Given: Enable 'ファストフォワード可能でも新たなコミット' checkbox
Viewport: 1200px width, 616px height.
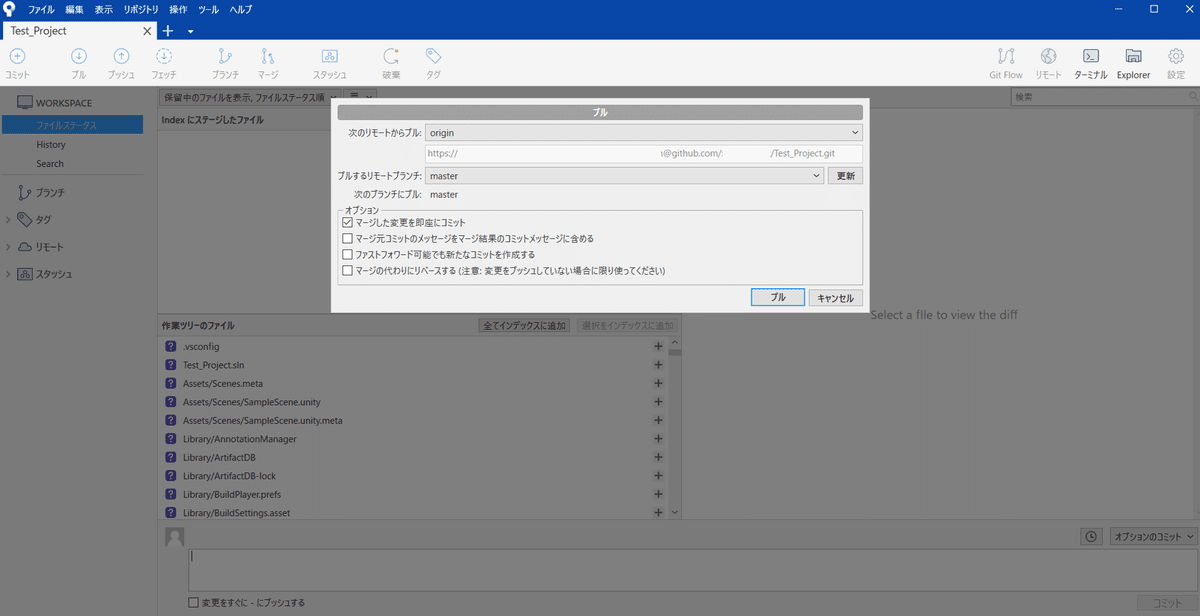Looking at the screenshot, I should click(x=347, y=254).
